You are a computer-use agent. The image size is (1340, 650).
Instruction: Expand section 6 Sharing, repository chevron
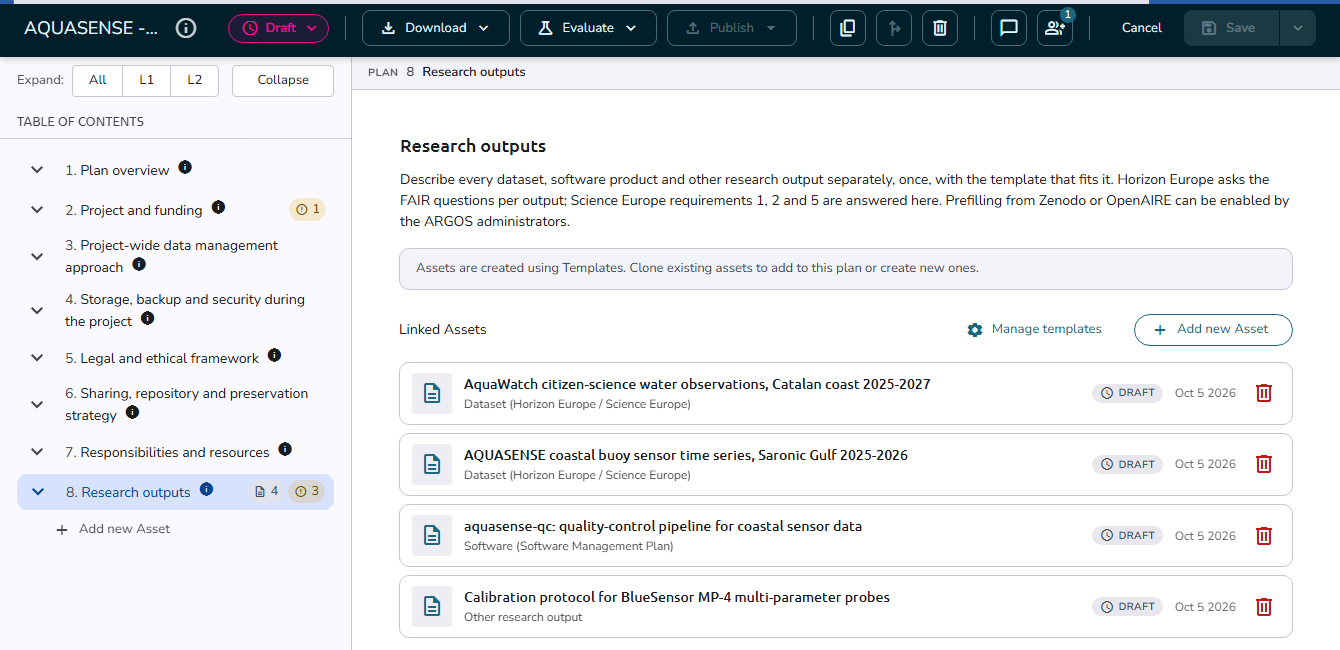pyautogui.click(x=37, y=404)
